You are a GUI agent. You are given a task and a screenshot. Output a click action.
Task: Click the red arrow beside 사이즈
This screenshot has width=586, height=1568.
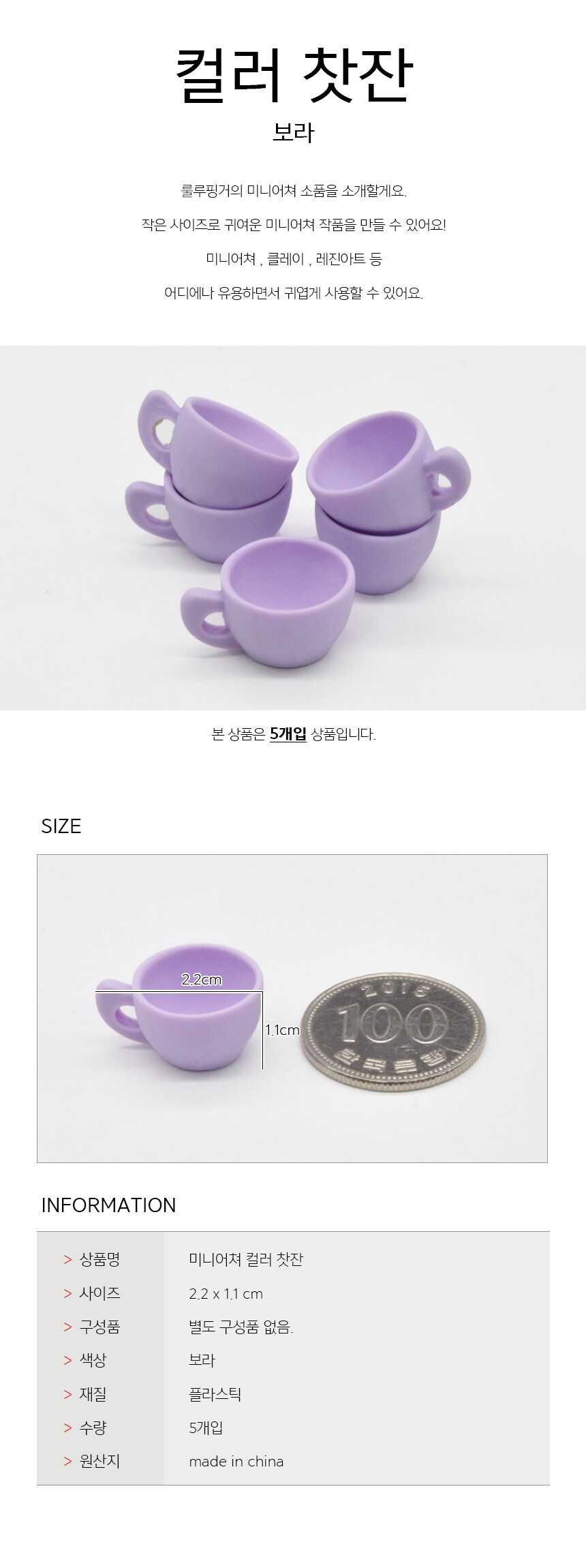point(67,1293)
